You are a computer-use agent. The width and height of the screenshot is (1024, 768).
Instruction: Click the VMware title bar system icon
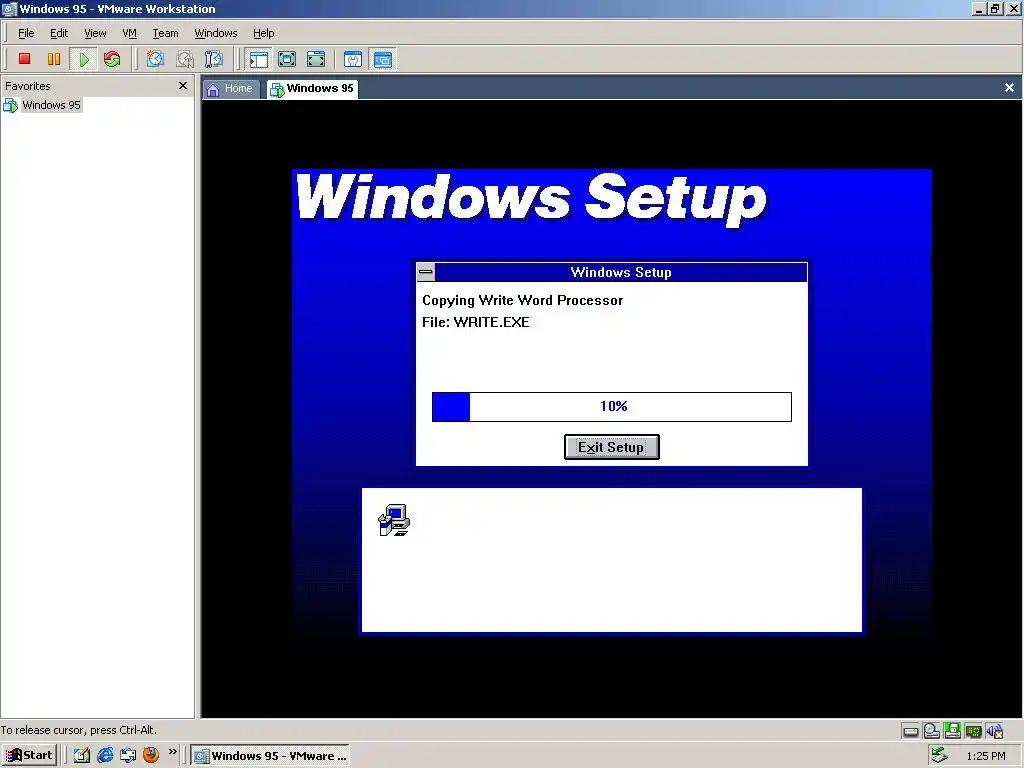point(9,9)
